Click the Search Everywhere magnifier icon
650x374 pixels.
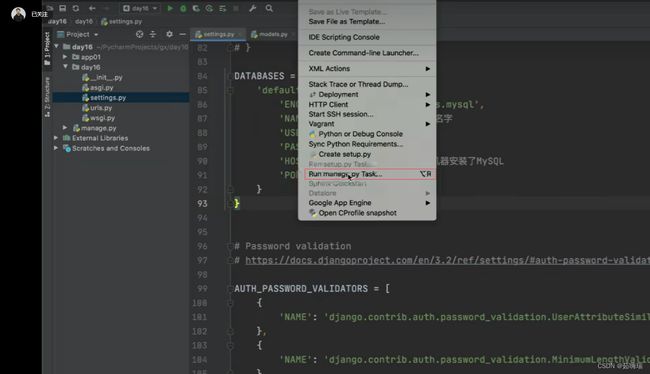tap(269, 8)
